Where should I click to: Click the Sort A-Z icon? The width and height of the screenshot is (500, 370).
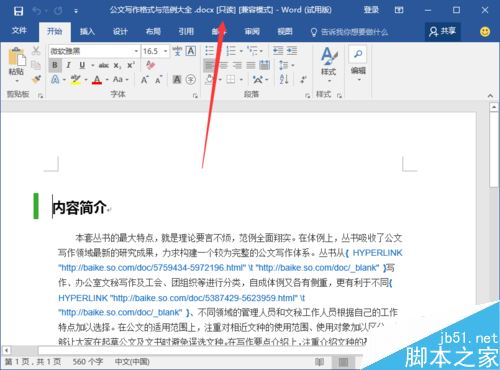(284, 79)
